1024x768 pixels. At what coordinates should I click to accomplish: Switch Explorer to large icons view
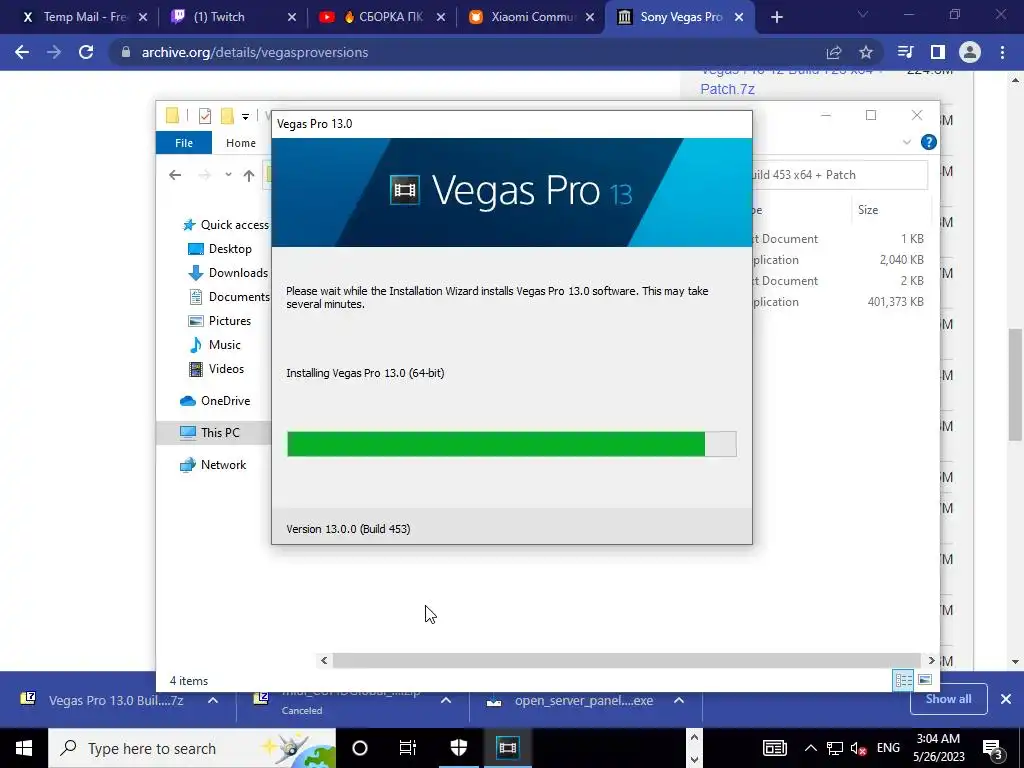point(925,680)
